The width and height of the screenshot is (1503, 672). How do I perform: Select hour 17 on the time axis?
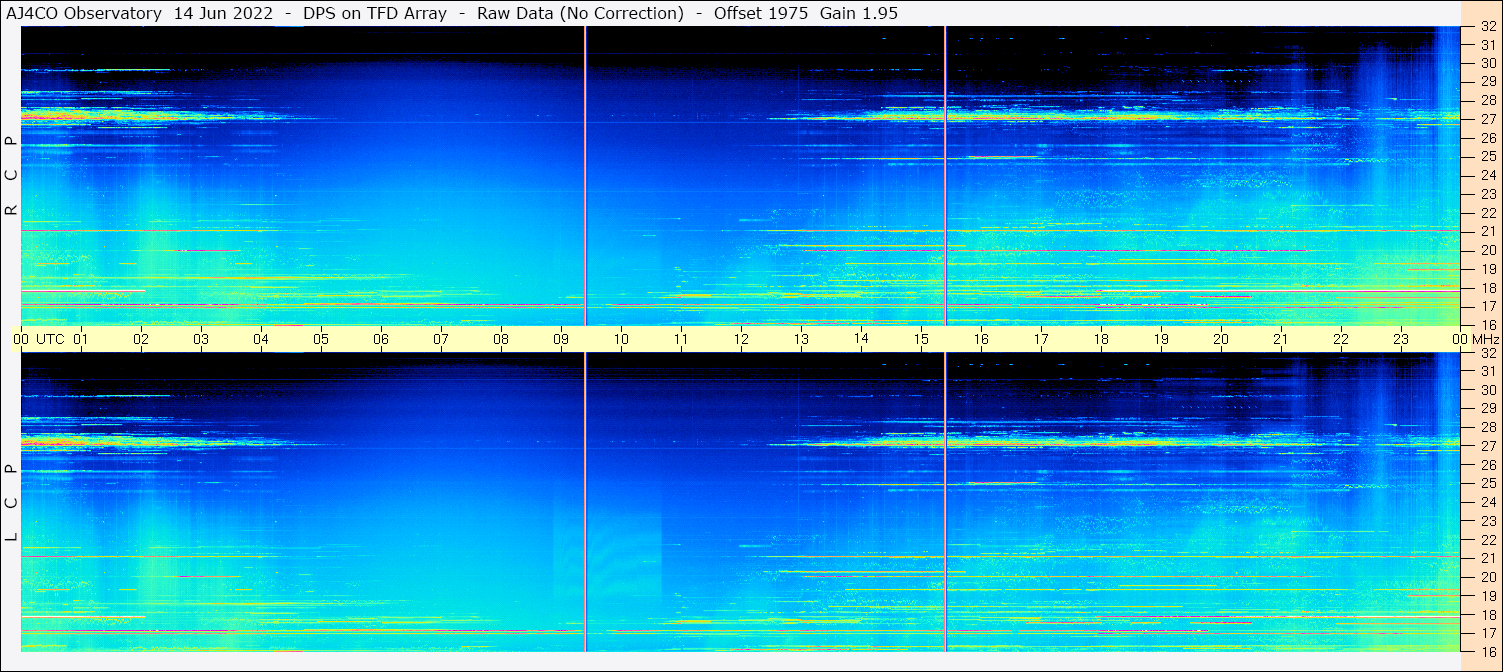coord(1041,339)
